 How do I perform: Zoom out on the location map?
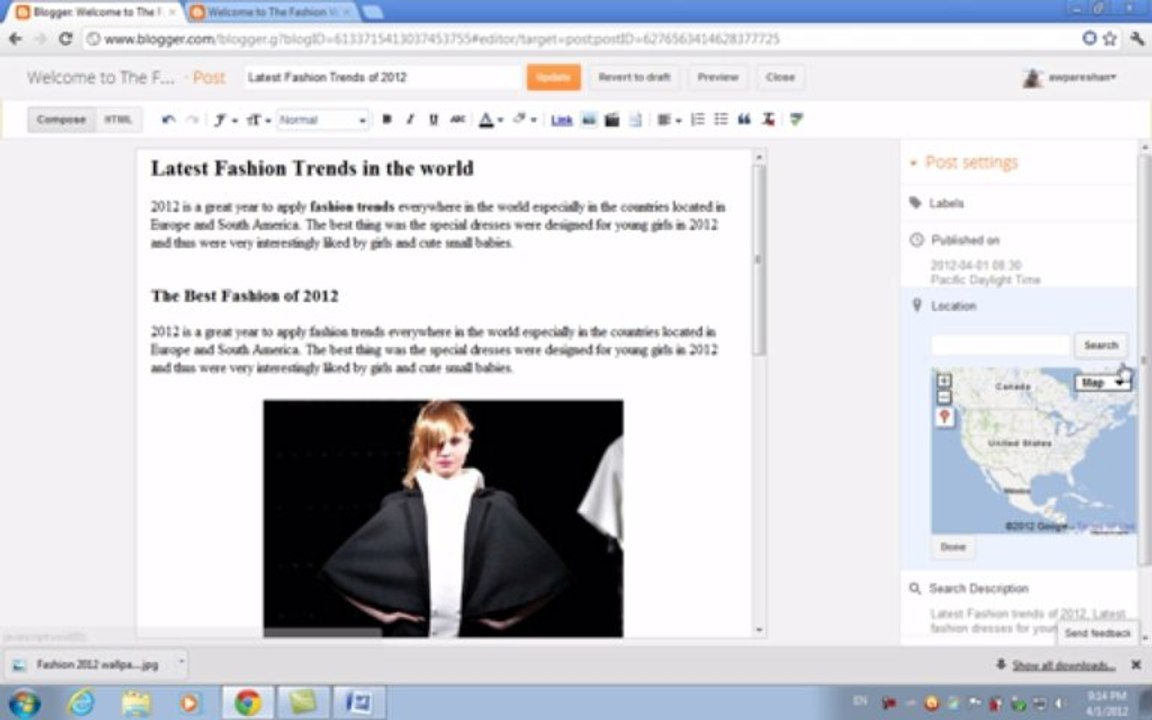pos(944,397)
